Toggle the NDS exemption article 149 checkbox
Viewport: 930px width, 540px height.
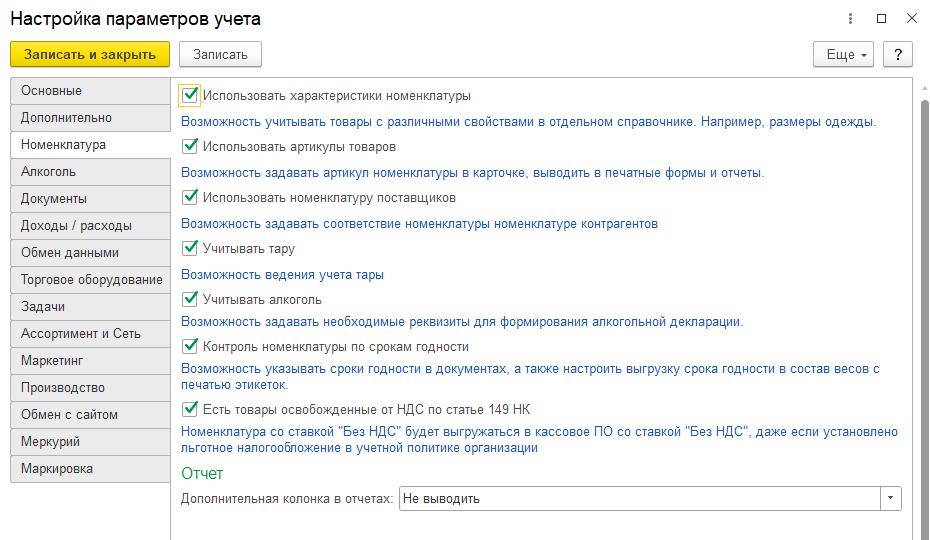[x=190, y=408]
